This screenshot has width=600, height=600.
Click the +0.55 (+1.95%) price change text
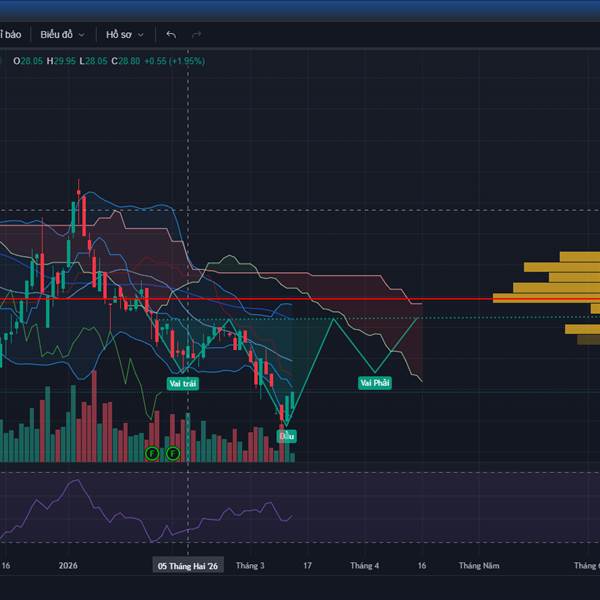pos(174,61)
